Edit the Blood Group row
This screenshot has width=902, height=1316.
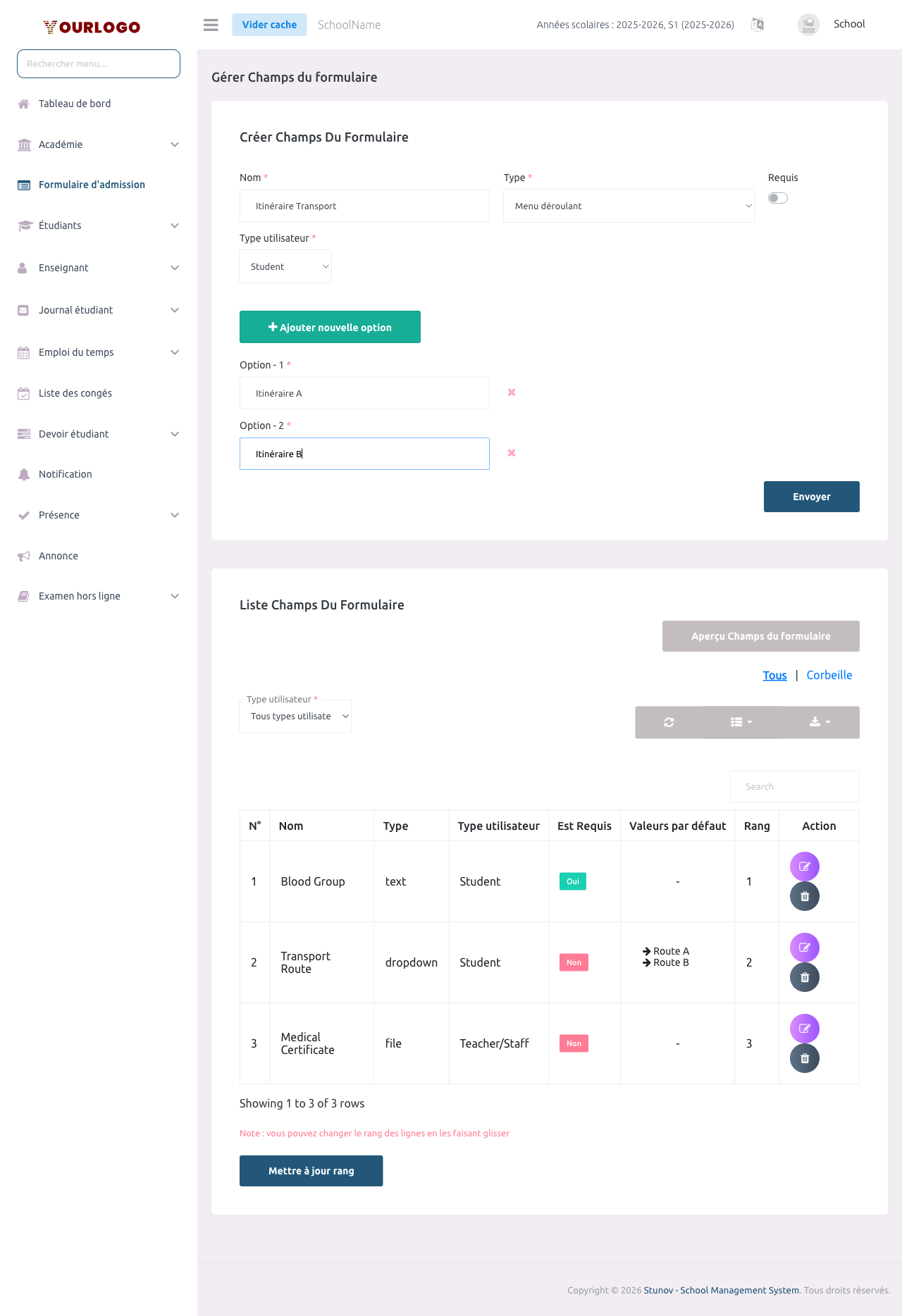(804, 867)
